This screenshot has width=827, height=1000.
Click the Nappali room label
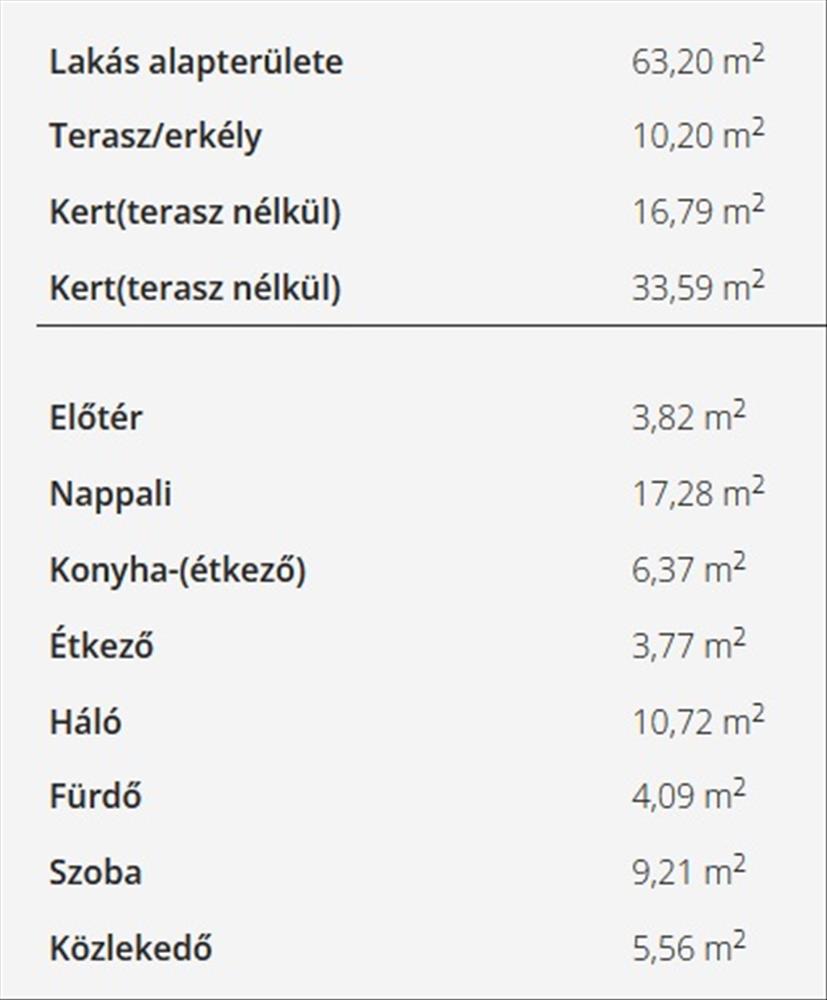[110, 494]
